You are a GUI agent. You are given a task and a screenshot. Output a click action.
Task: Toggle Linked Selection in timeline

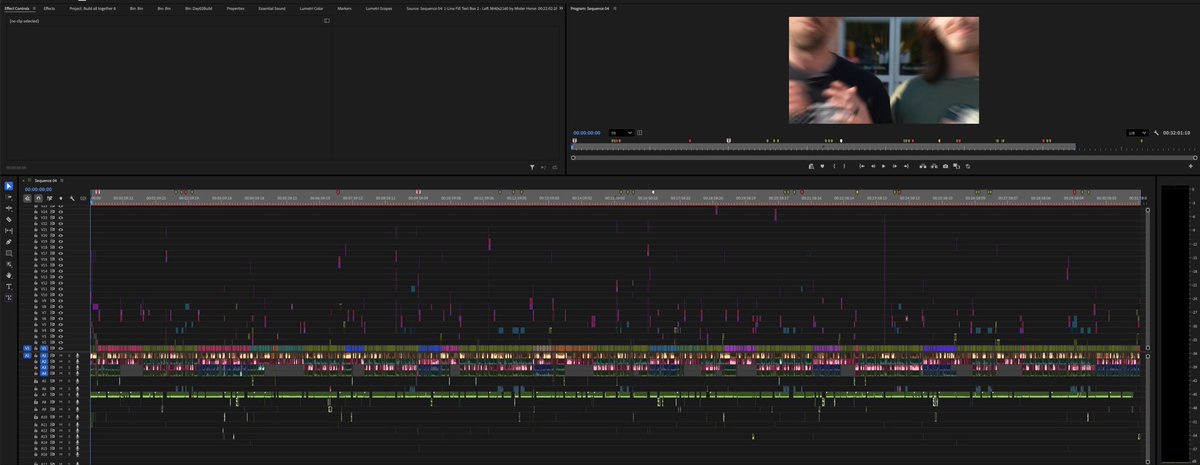tap(50, 198)
